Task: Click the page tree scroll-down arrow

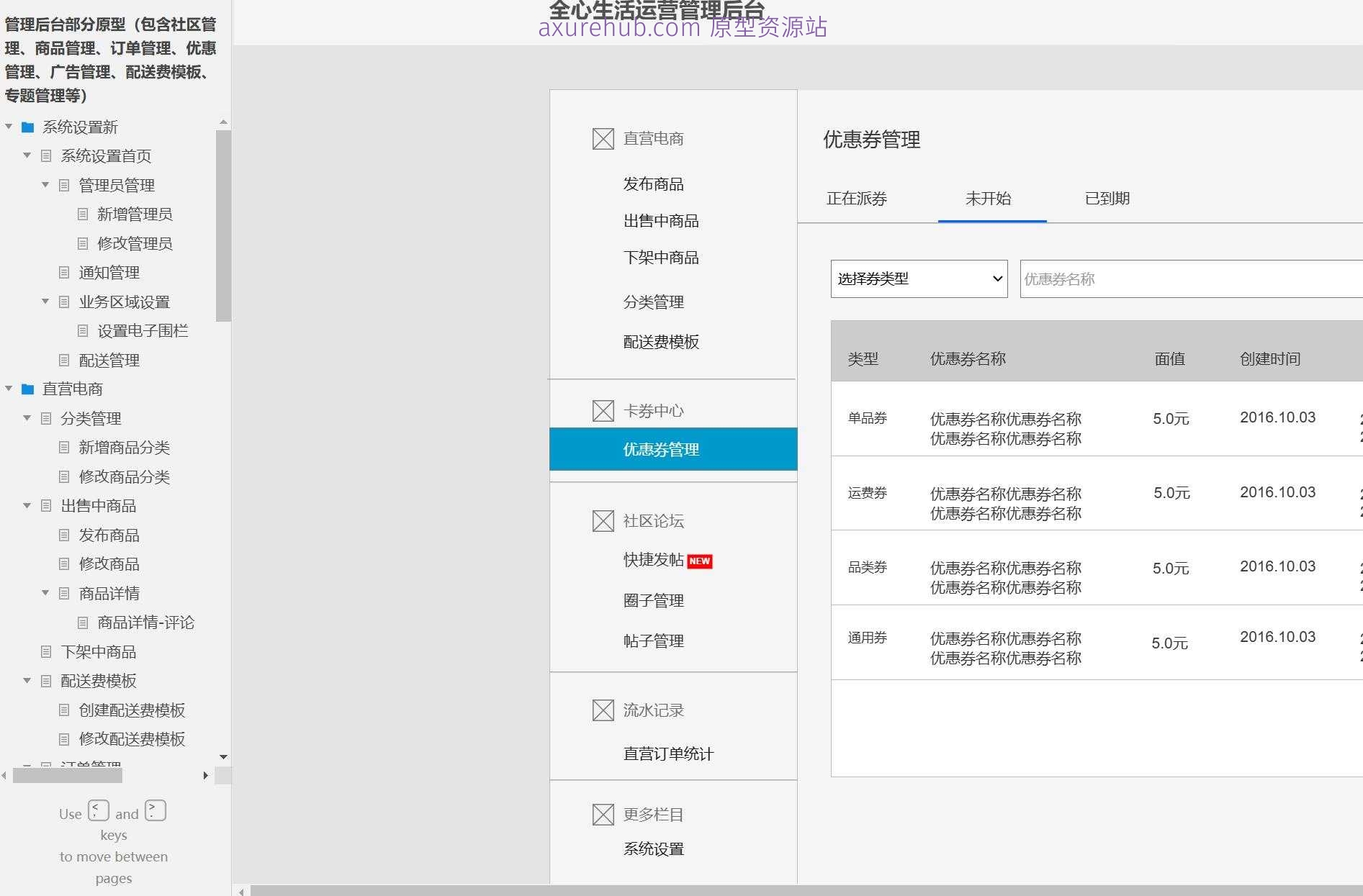Action: [223, 757]
